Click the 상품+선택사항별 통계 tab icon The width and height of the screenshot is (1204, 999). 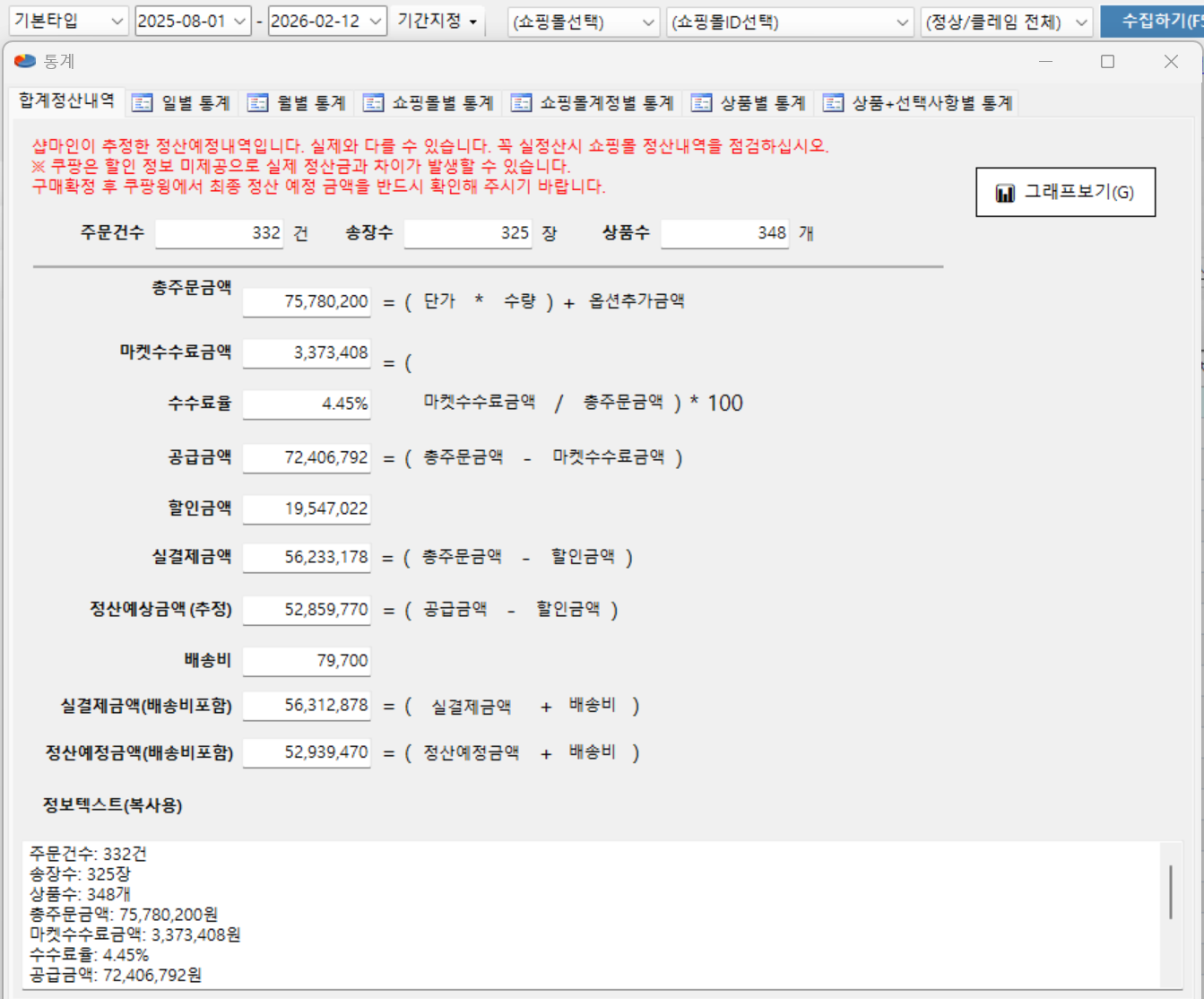coord(833,103)
